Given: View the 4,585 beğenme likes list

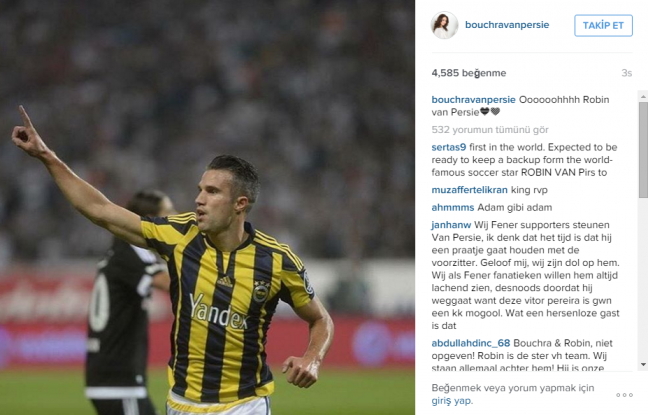Looking at the screenshot, I should point(469,73).
